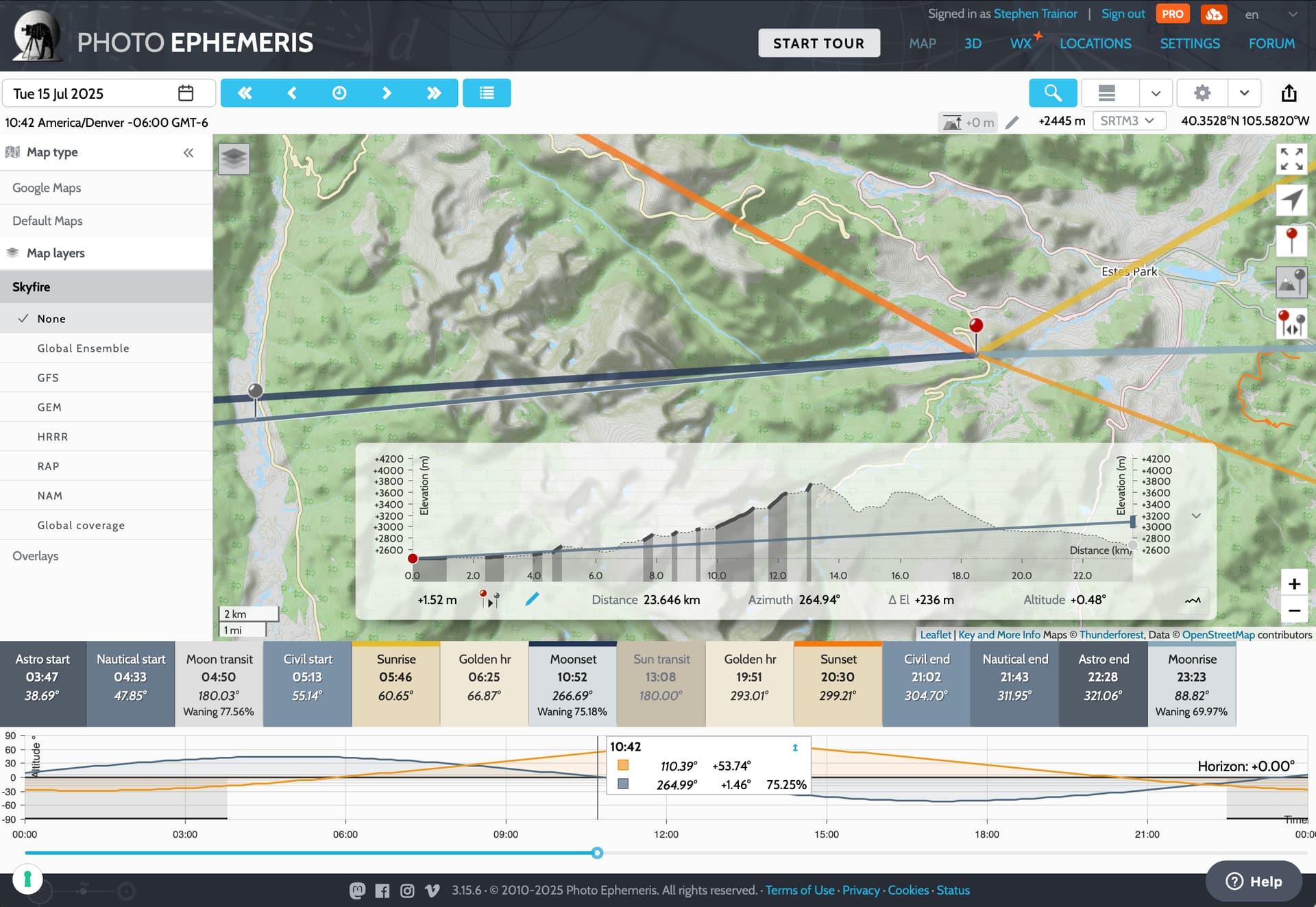The width and height of the screenshot is (1316, 907).
Task: Click the blue pencil in elevation panel
Action: 532,599
